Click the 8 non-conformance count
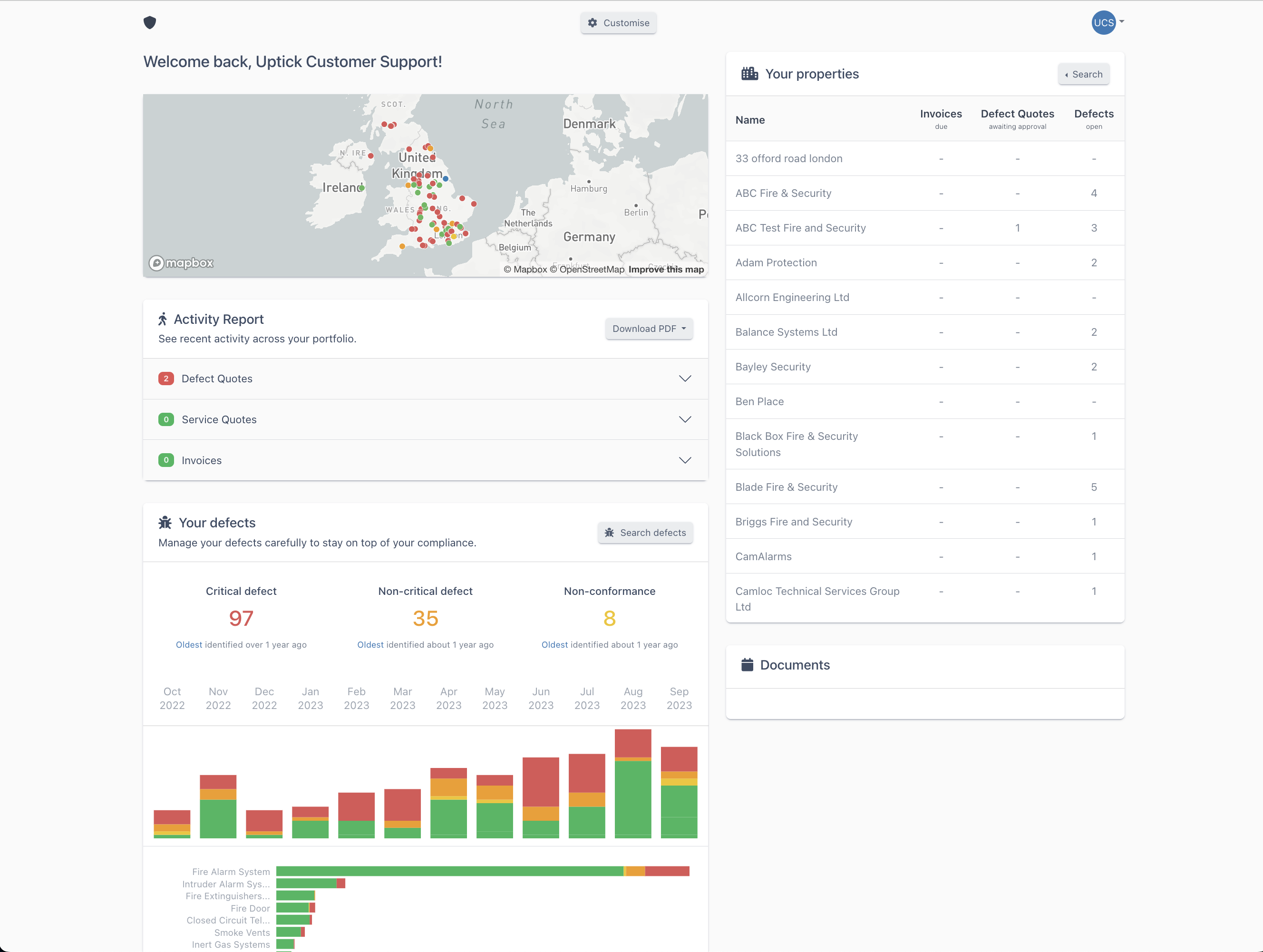The image size is (1263, 952). coord(609,619)
